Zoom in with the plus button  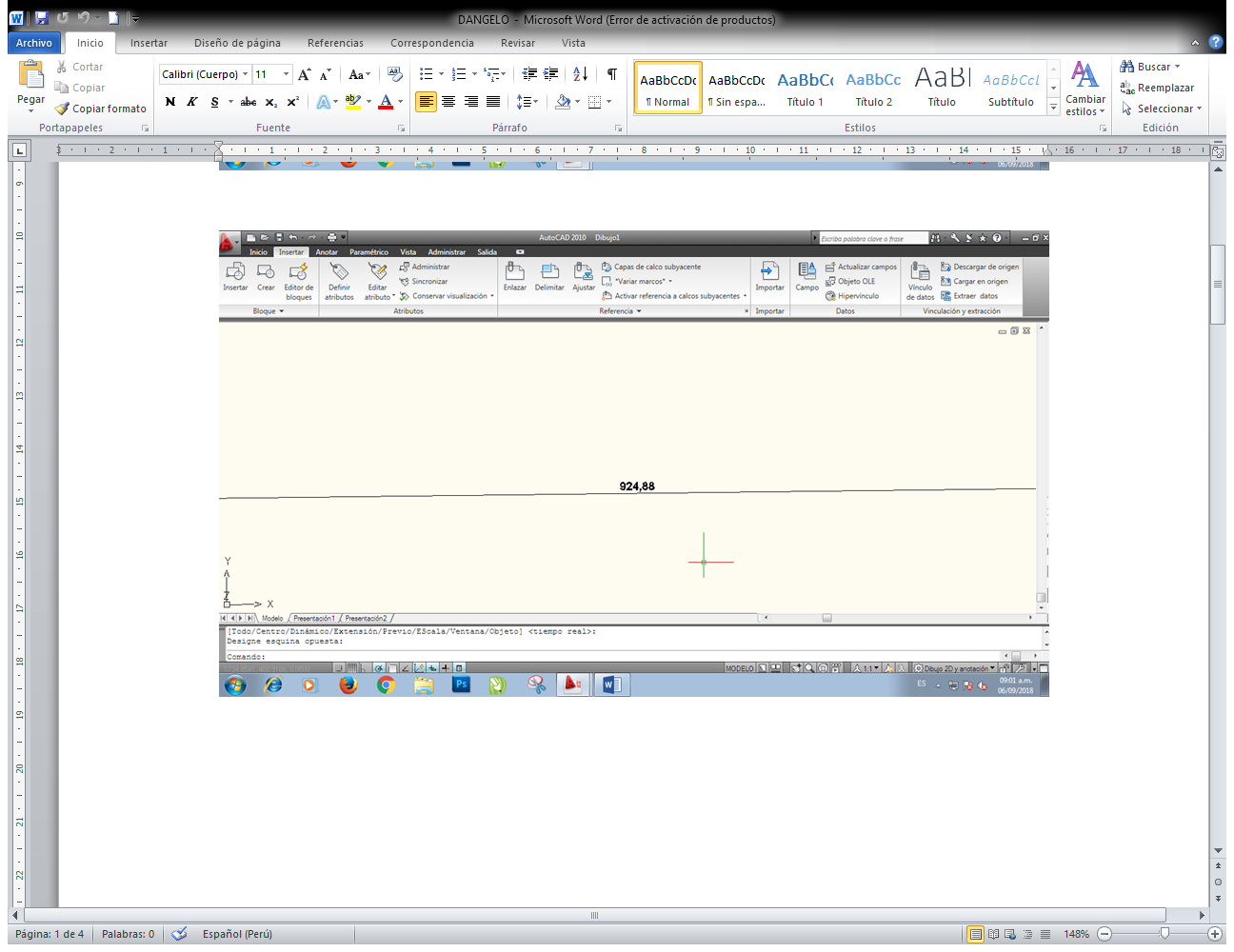click(x=1215, y=934)
